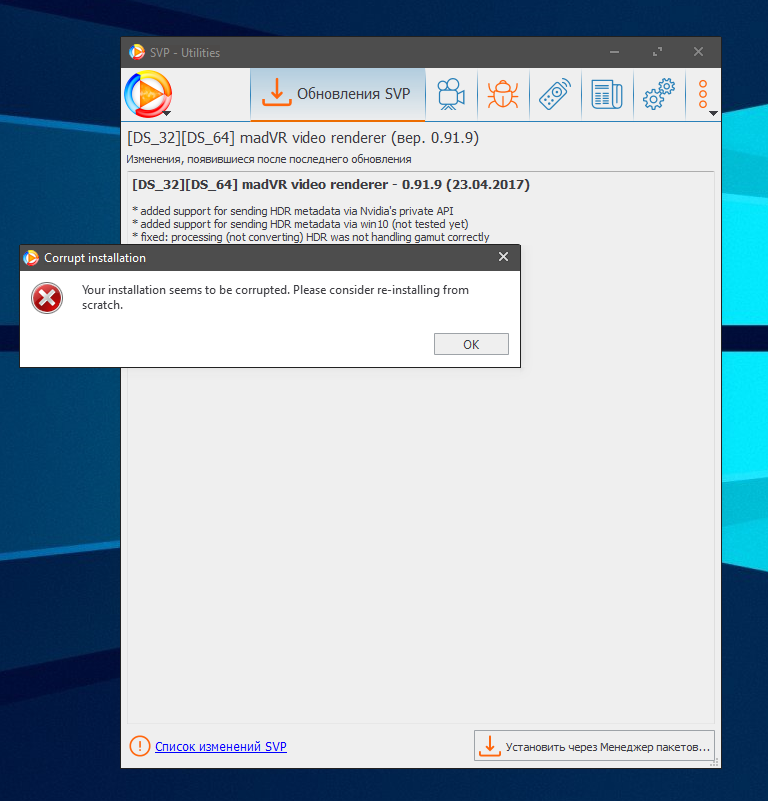Open the SVP main logo menu
768x801 pixels.
[148, 96]
